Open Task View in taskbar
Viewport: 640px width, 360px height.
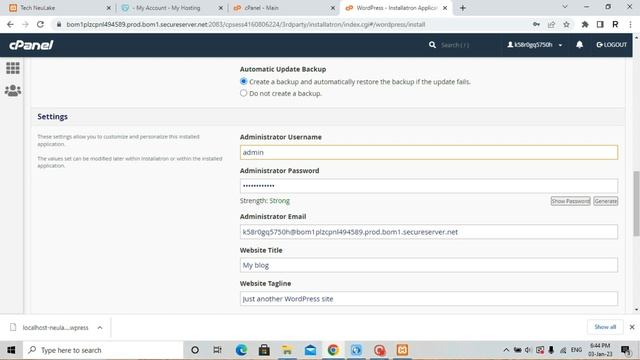coord(218,350)
